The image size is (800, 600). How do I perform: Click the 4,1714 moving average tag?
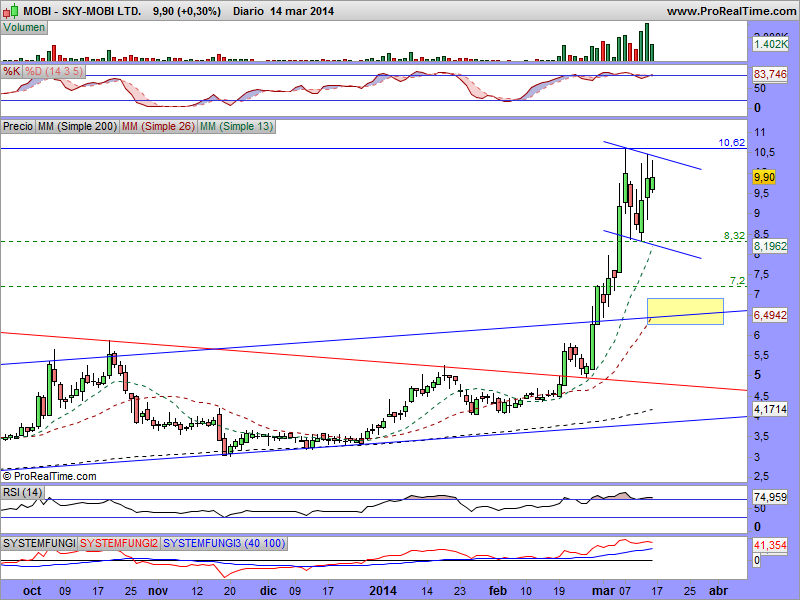pos(770,409)
